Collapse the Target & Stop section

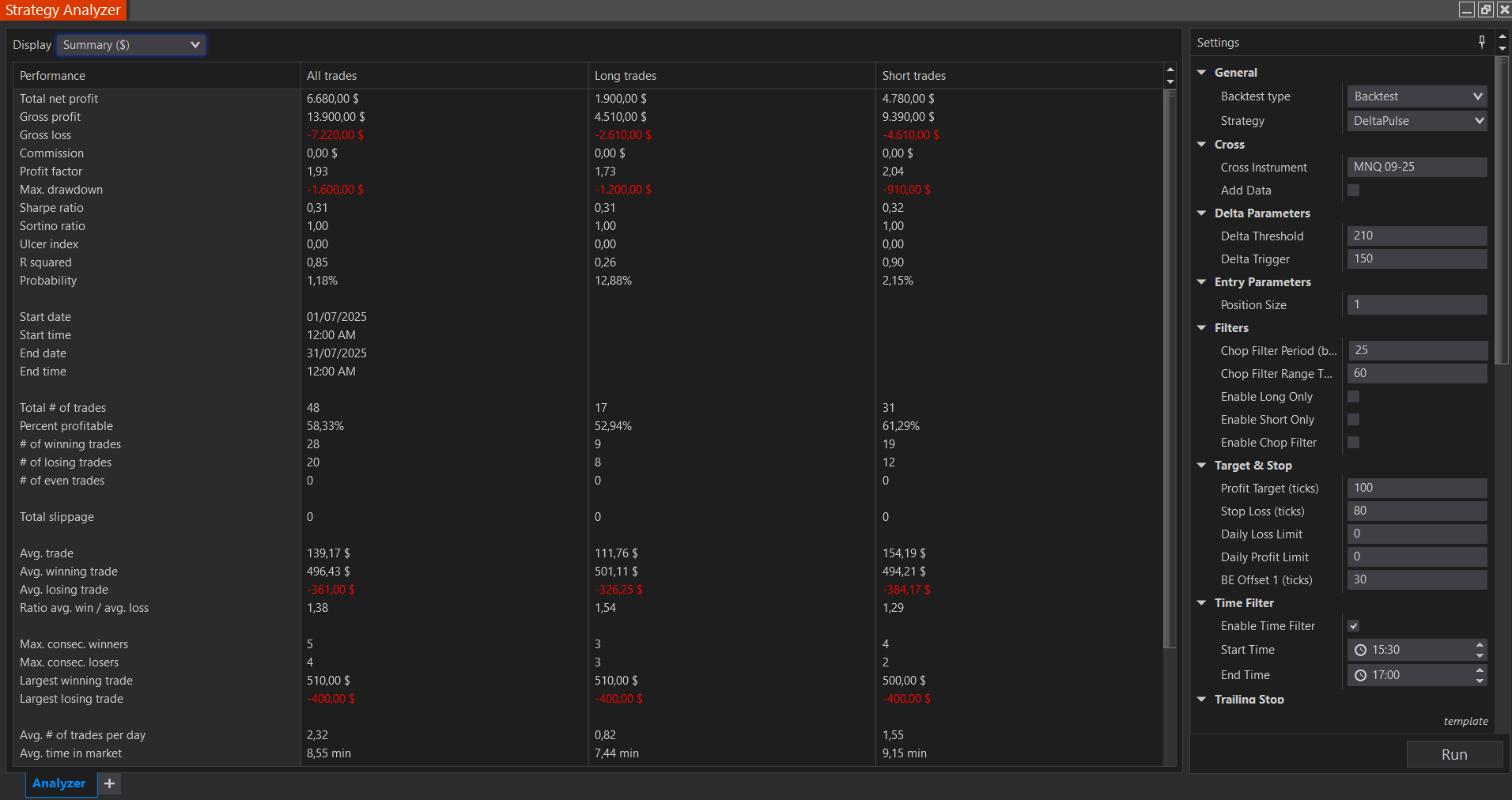click(1201, 466)
